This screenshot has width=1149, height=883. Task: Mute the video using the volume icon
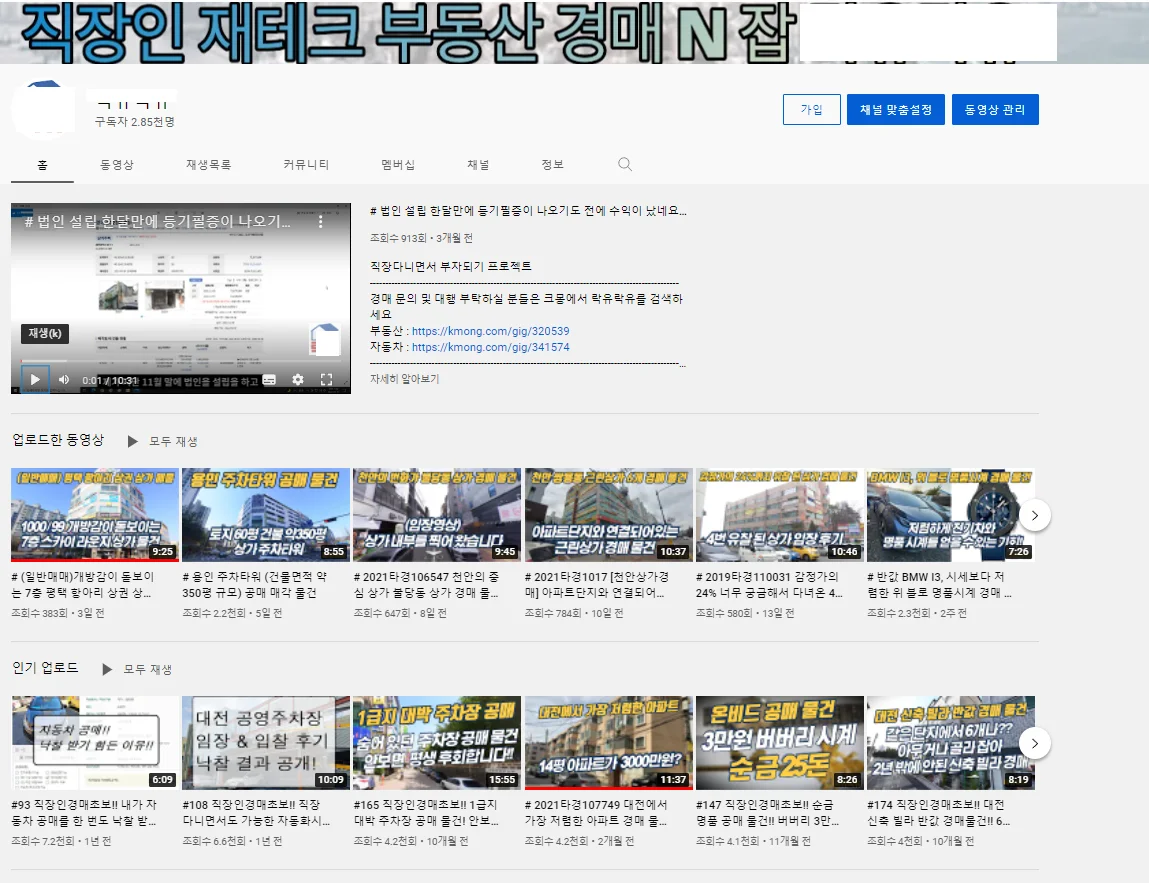63,380
